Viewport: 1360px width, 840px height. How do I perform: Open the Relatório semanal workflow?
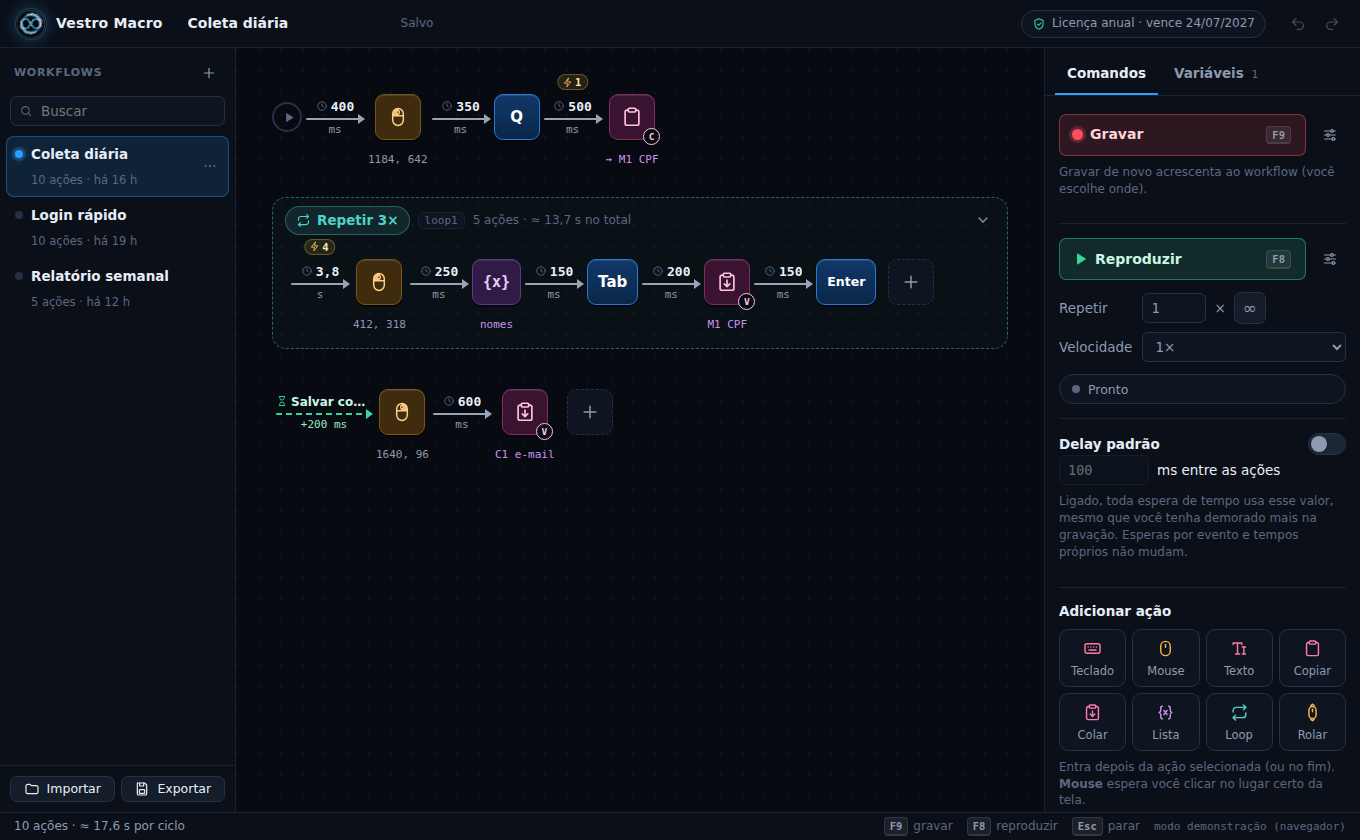117,288
